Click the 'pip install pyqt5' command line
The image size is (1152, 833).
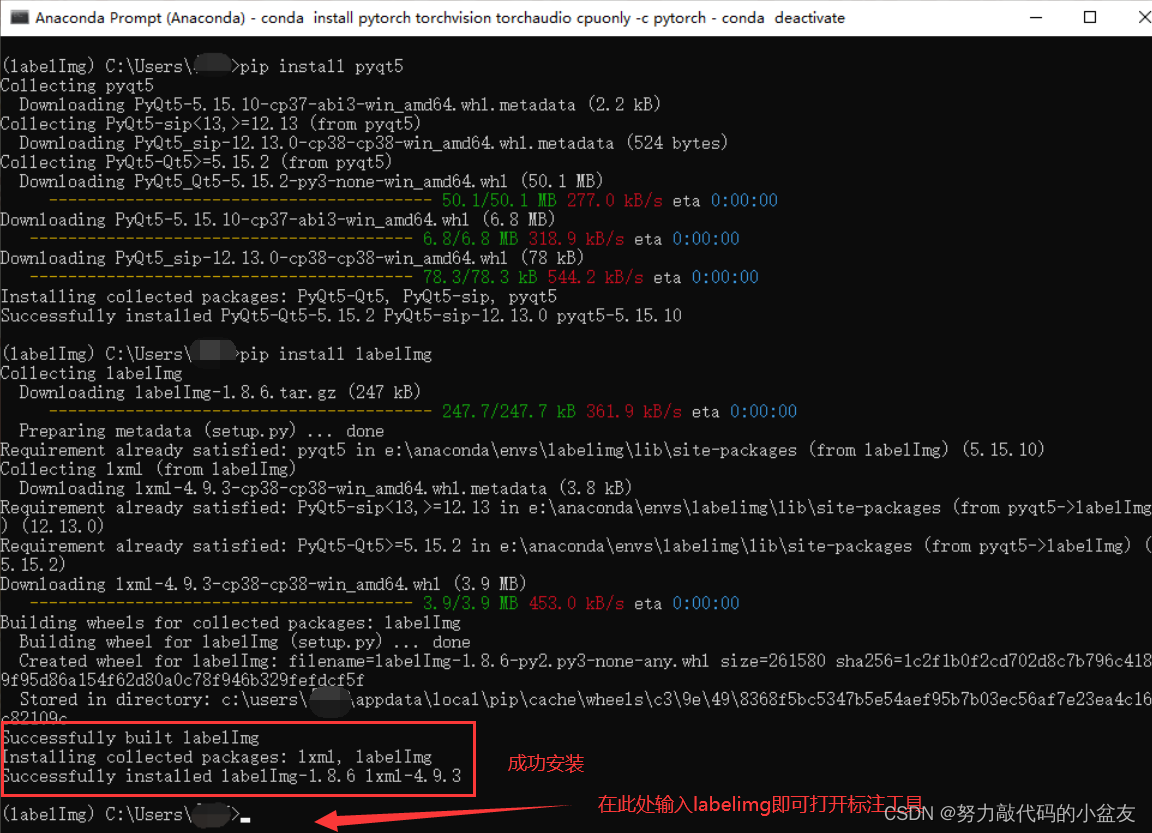pyautogui.click(x=203, y=66)
